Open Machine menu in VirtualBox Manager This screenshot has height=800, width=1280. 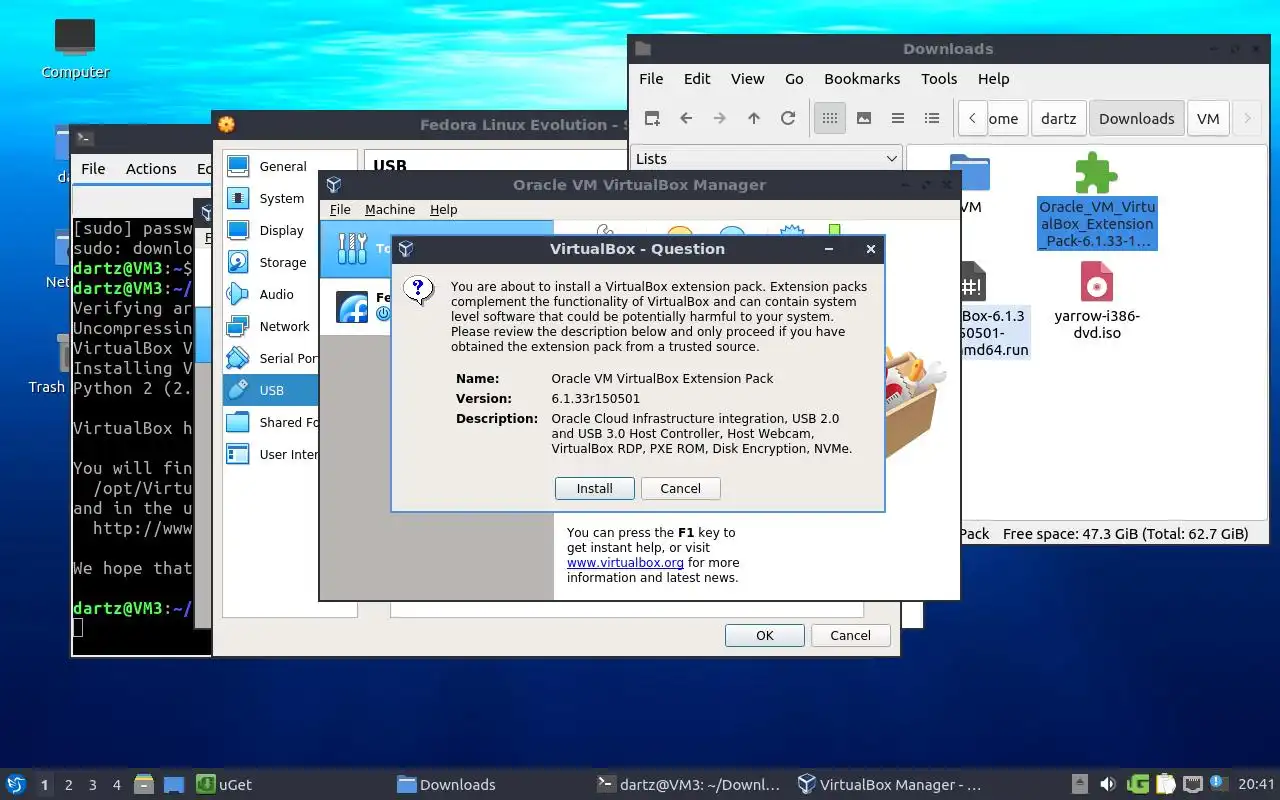[390, 209]
